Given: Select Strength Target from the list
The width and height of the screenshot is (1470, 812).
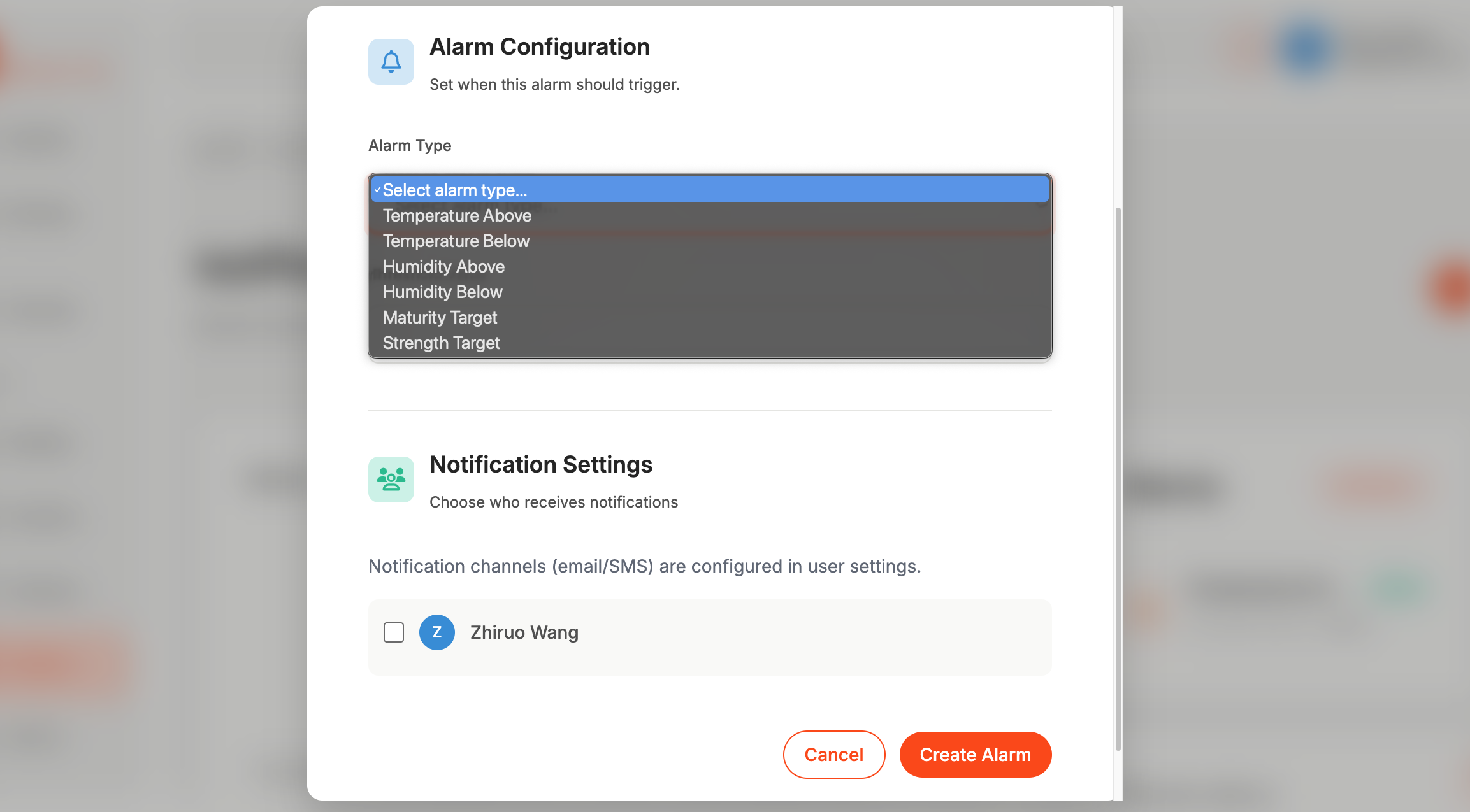Looking at the screenshot, I should [441, 343].
